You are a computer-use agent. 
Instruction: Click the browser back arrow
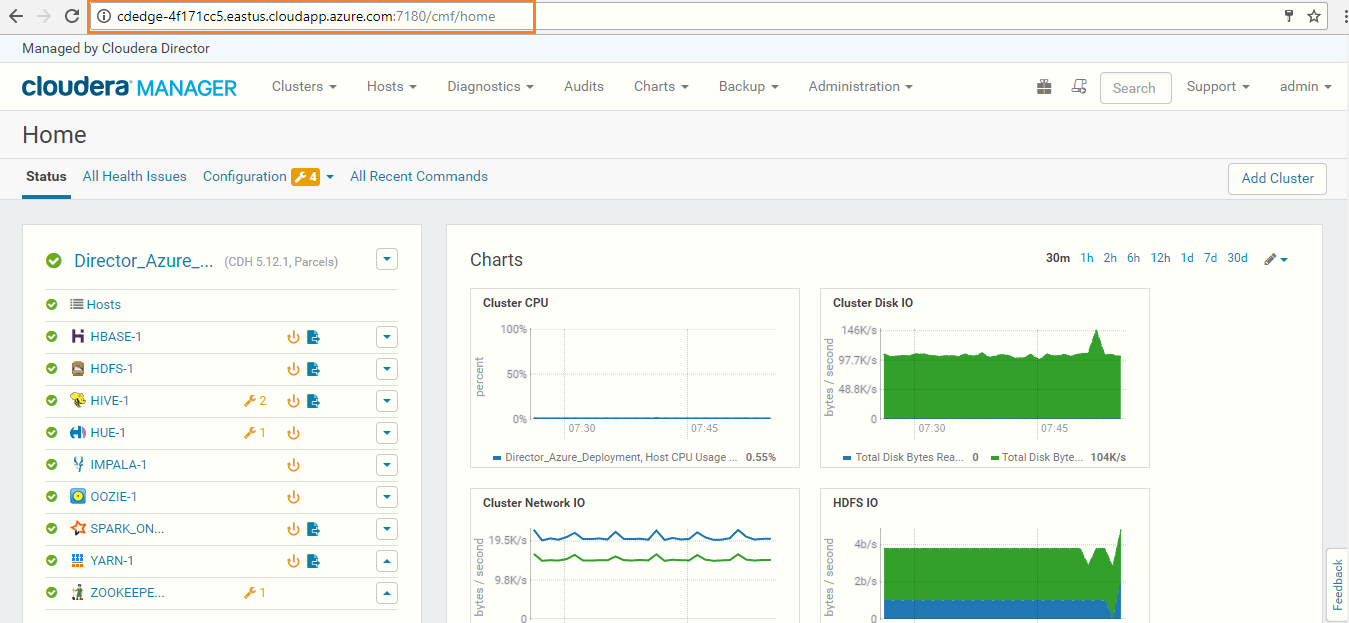click(16, 16)
